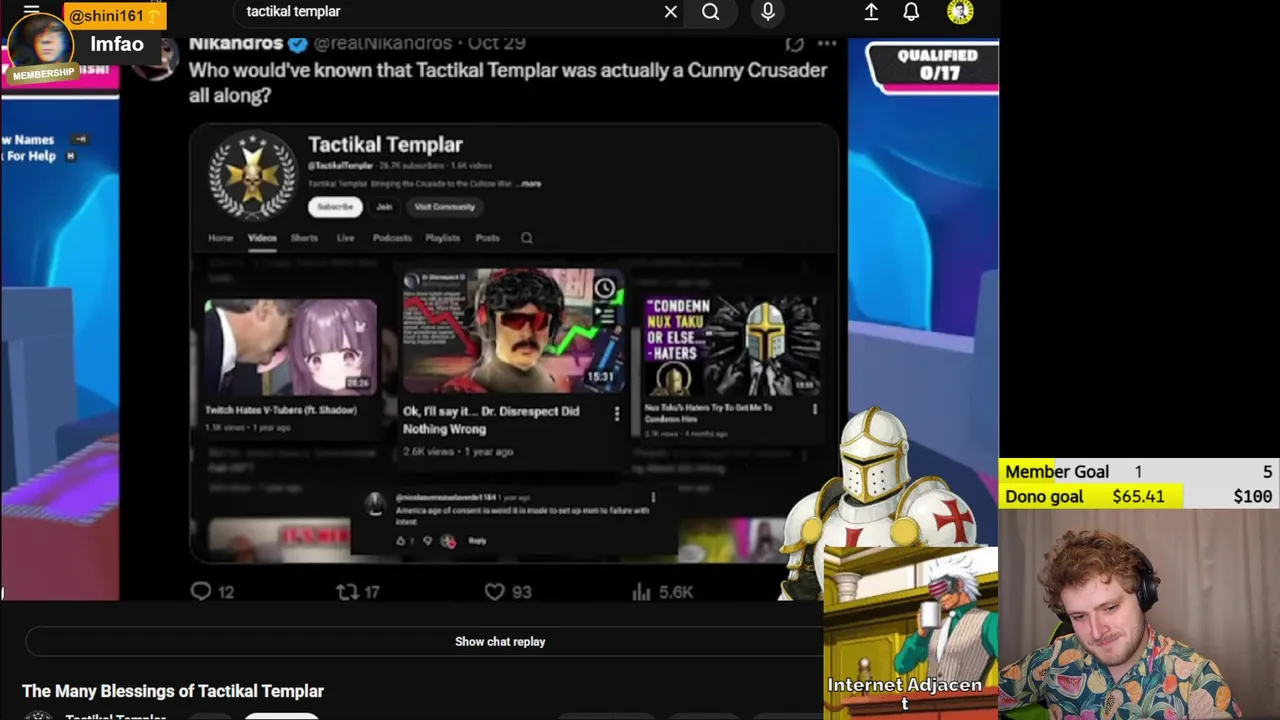Select the Podcasts channel tab
The image size is (1280, 720).
[392, 238]
